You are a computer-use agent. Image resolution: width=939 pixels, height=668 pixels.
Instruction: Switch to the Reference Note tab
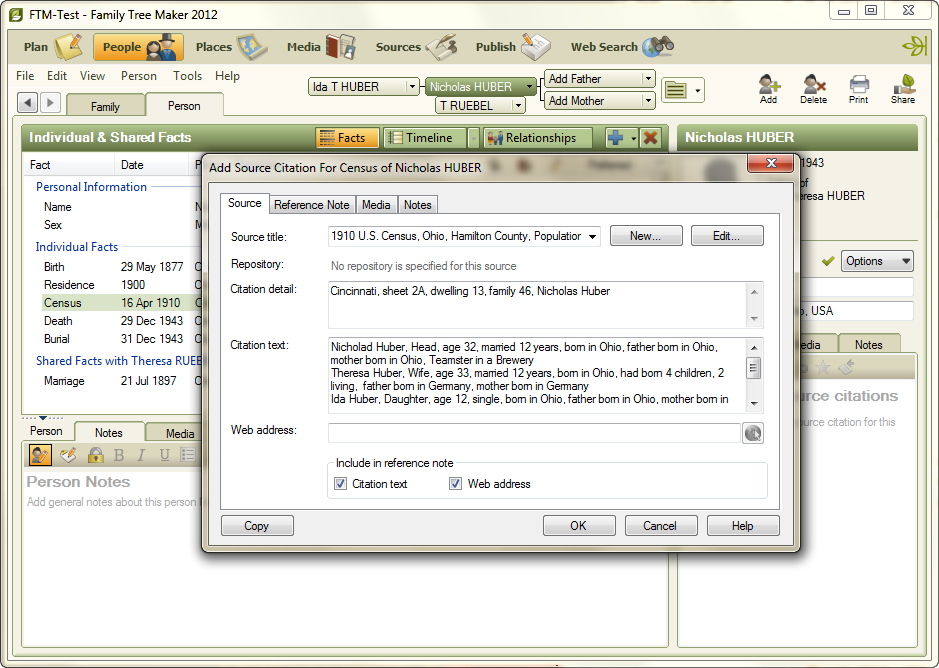point(311,204)
